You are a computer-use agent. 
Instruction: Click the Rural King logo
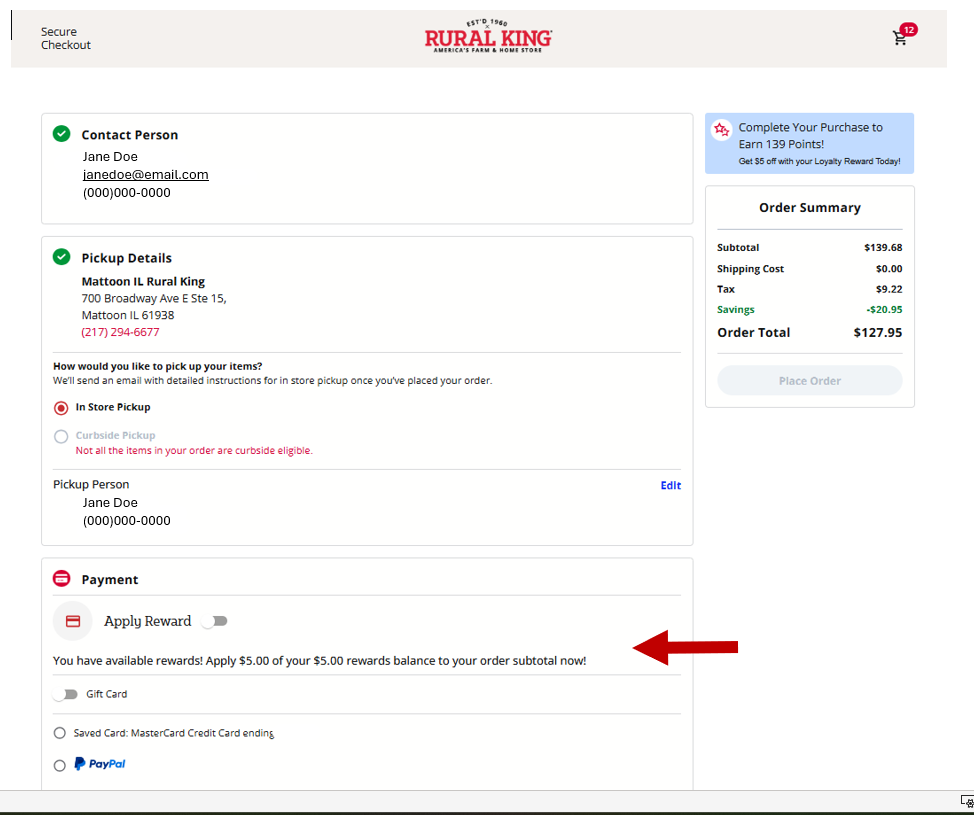488,37
